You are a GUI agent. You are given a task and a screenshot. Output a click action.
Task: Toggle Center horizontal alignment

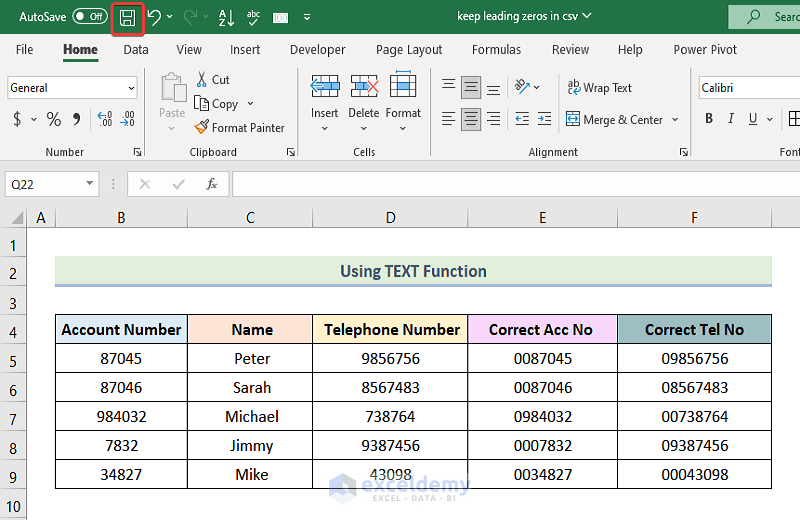(471, 119)
